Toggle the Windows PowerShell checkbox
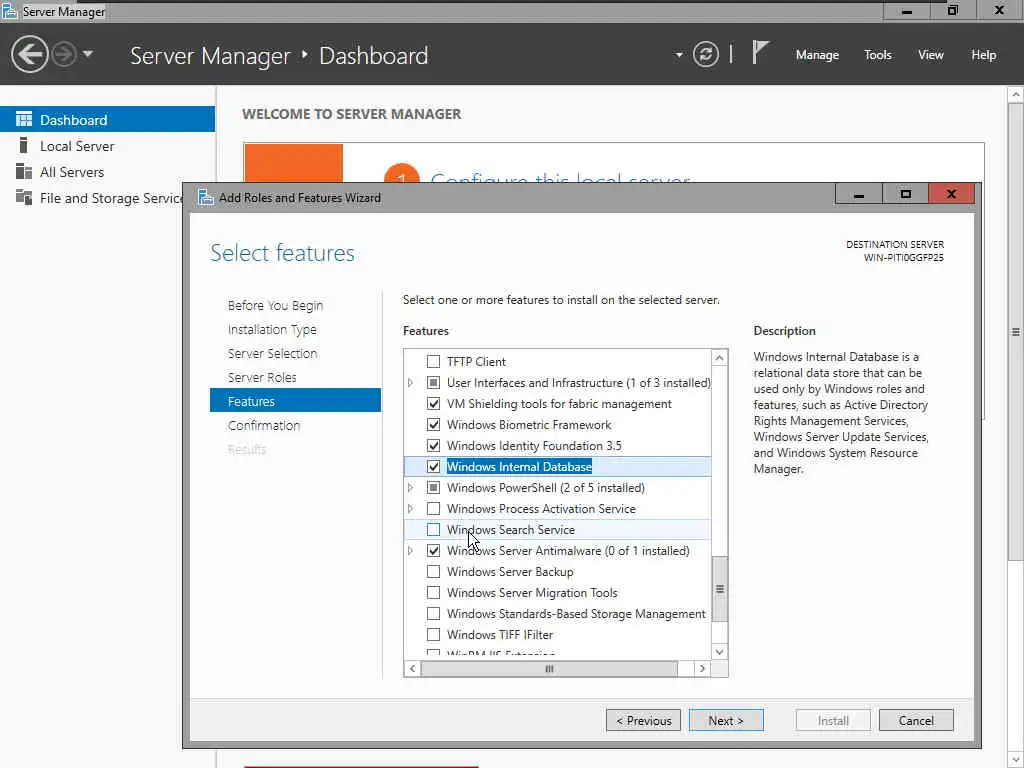The width and height of the screenshot is (1024, 768). [x=433, y=488]
